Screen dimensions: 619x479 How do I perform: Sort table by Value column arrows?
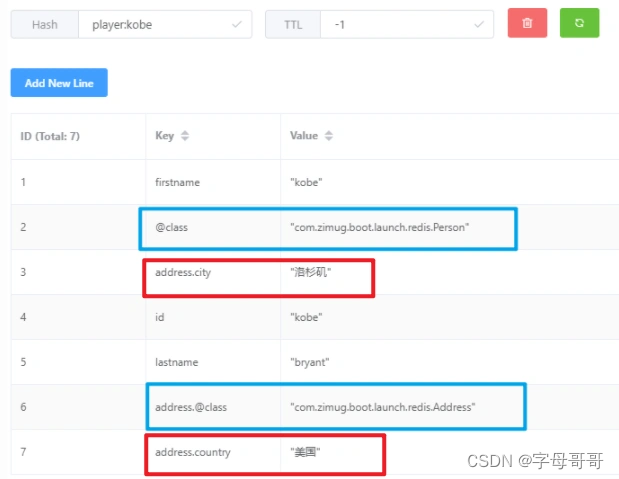pyautogui.click(x=328, y=136)
